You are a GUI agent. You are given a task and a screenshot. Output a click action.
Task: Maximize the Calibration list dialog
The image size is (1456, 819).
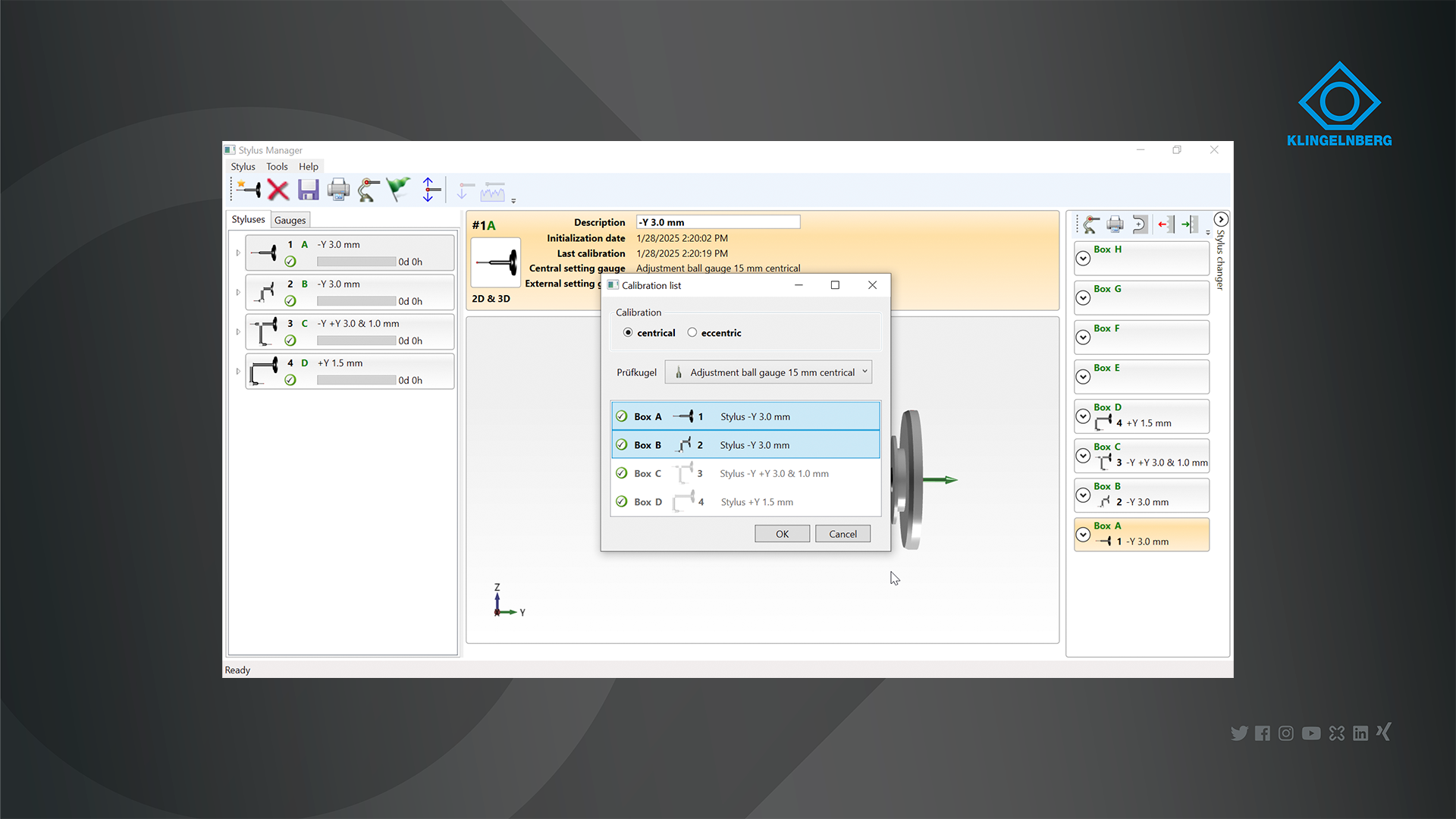click(x=835, y=285)
